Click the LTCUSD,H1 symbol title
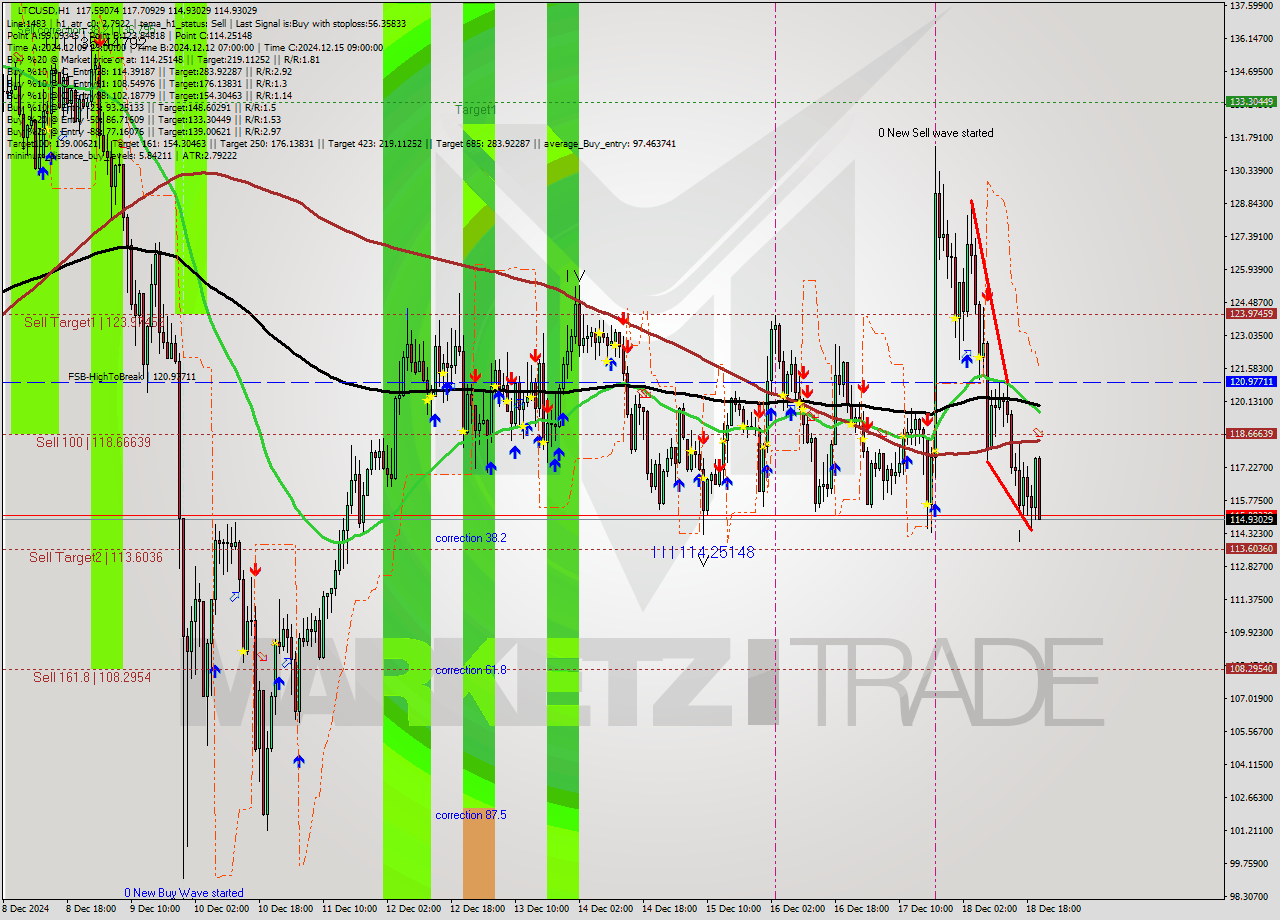This screenshot has width=1280, height=920. point(43,9)
